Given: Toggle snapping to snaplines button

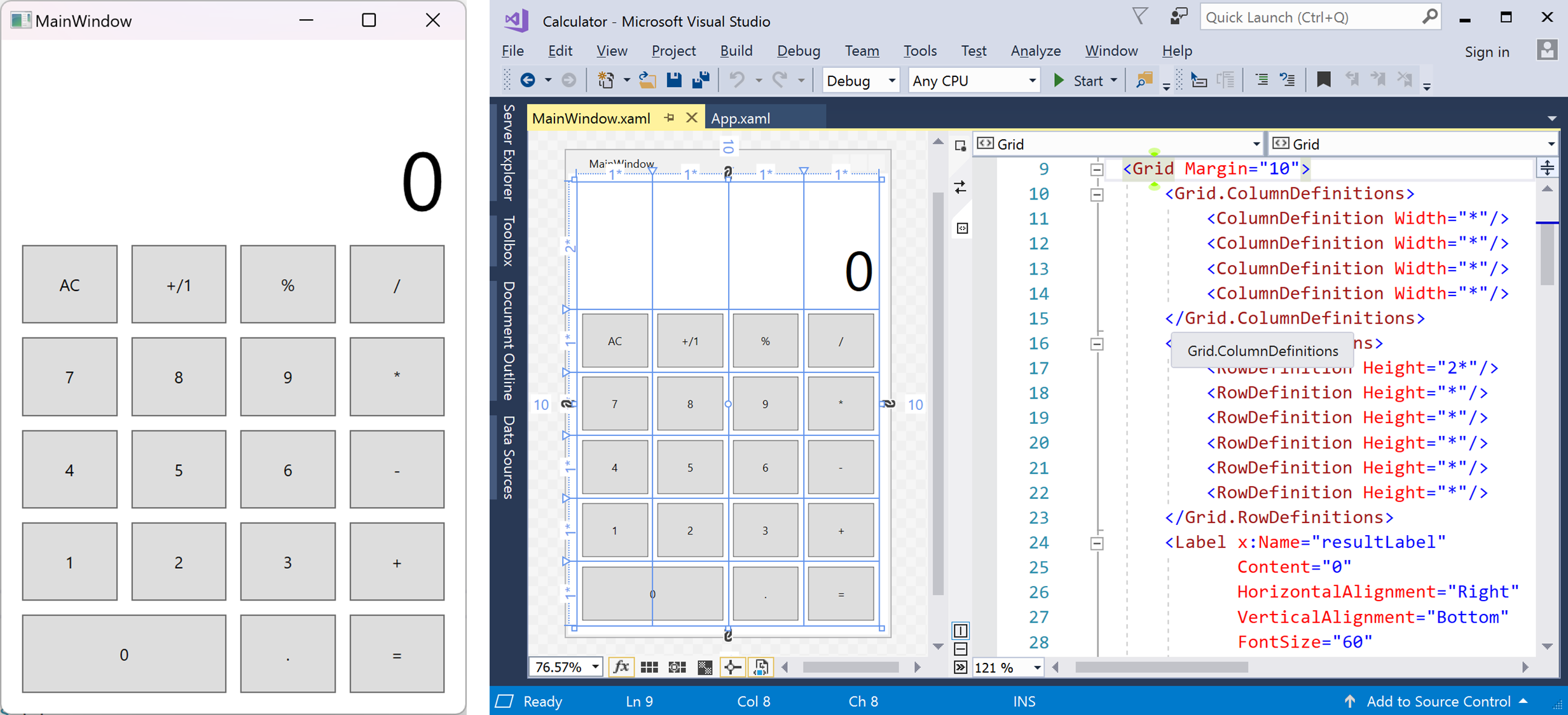Looking at the screenshot, I should tap(732, 667).
